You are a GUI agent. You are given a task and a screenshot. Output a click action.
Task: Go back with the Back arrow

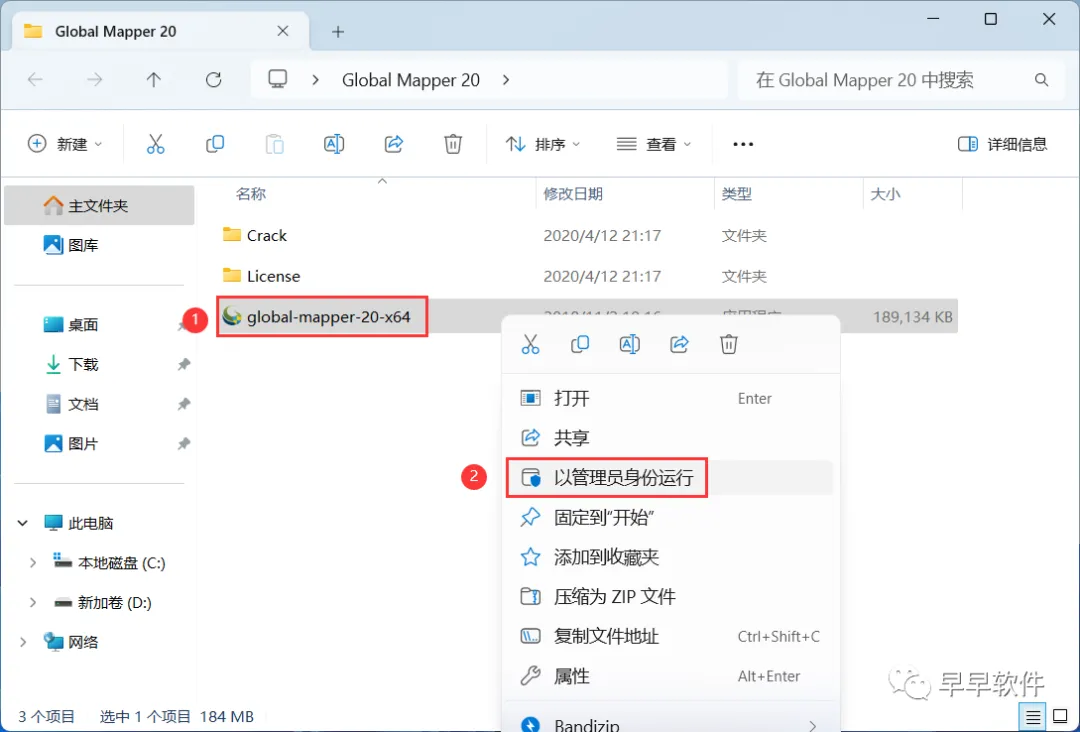coord(35,80)
